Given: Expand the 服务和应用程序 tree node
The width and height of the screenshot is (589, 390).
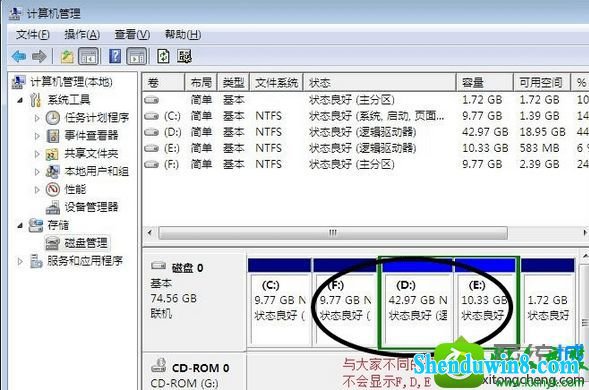Looking at the screenshot, I should coord(20,261).
